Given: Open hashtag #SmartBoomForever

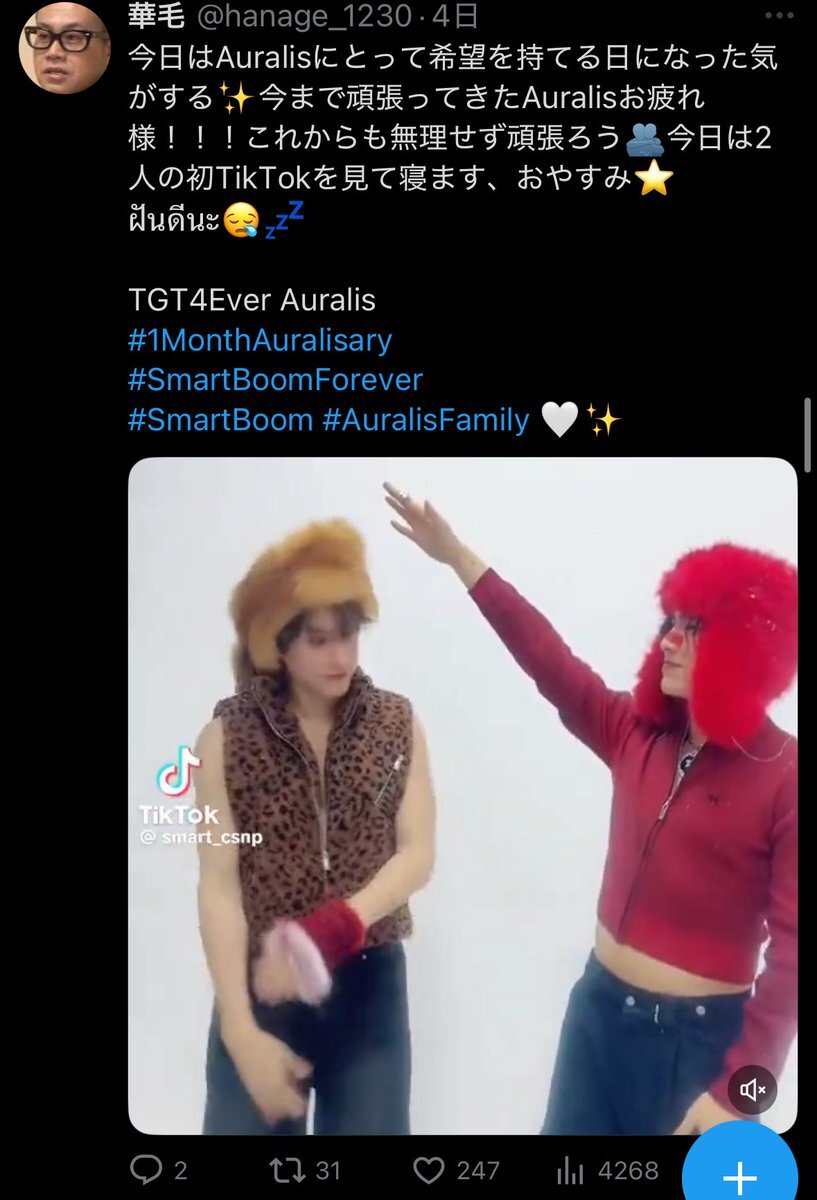Looking at the screenshot, I should tap(275, 380).
